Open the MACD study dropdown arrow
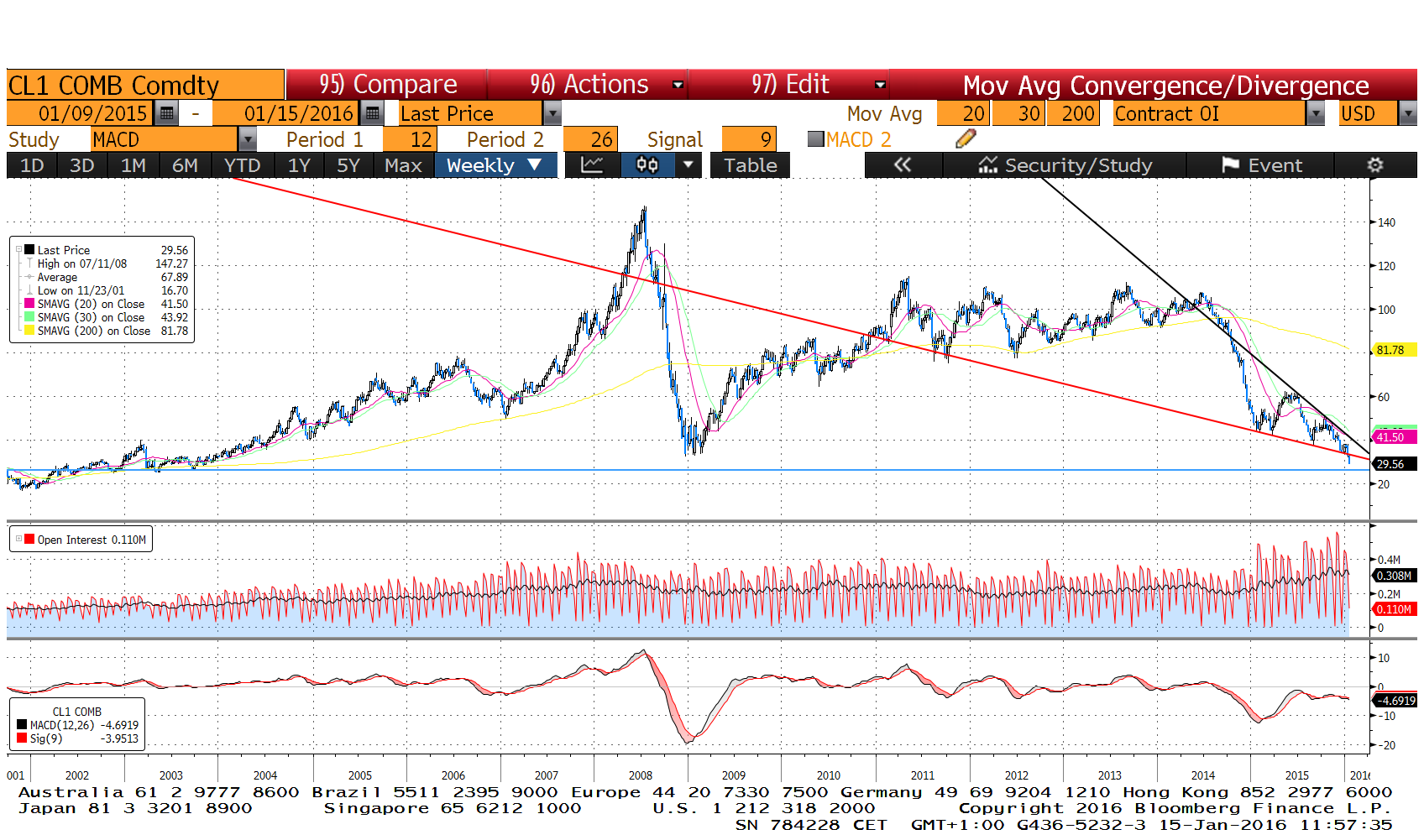Image resolution: width=1424 pixels, height=840 pixels. (x=248, y=138)
